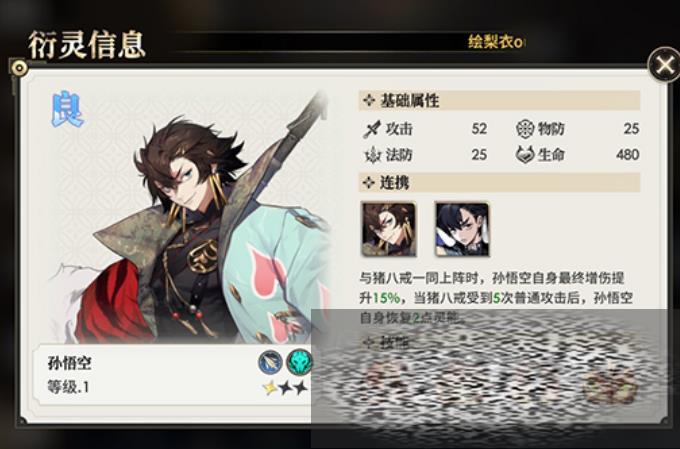Click the round ornament at panel corner
The width and height of the screenshot is (680, 449).
19,68
